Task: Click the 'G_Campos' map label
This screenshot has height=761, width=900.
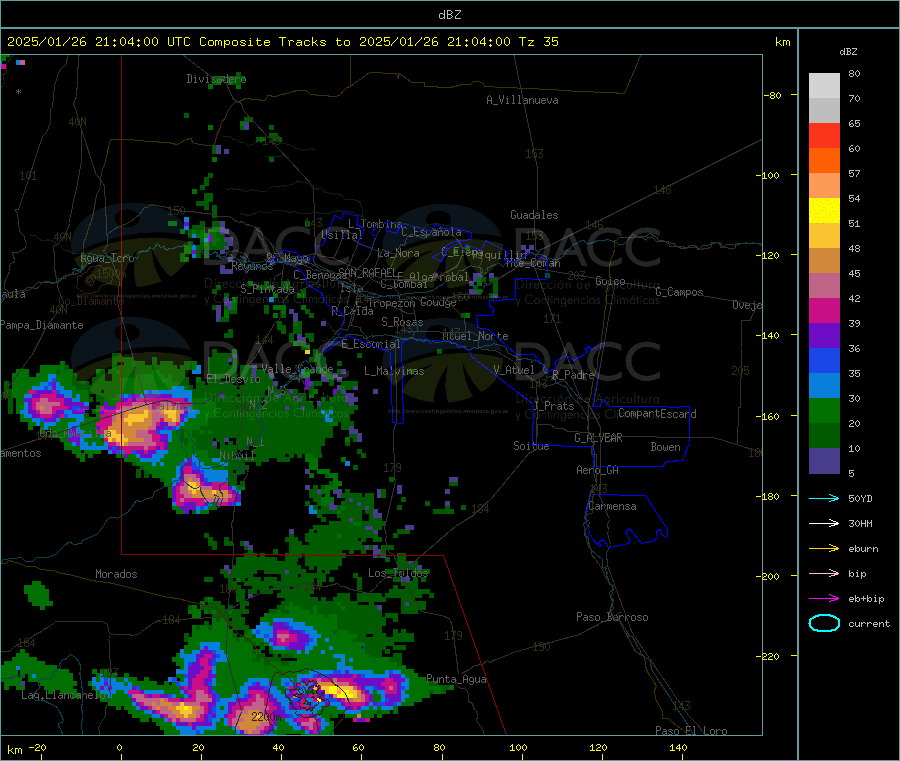Action: pos(679,292)
